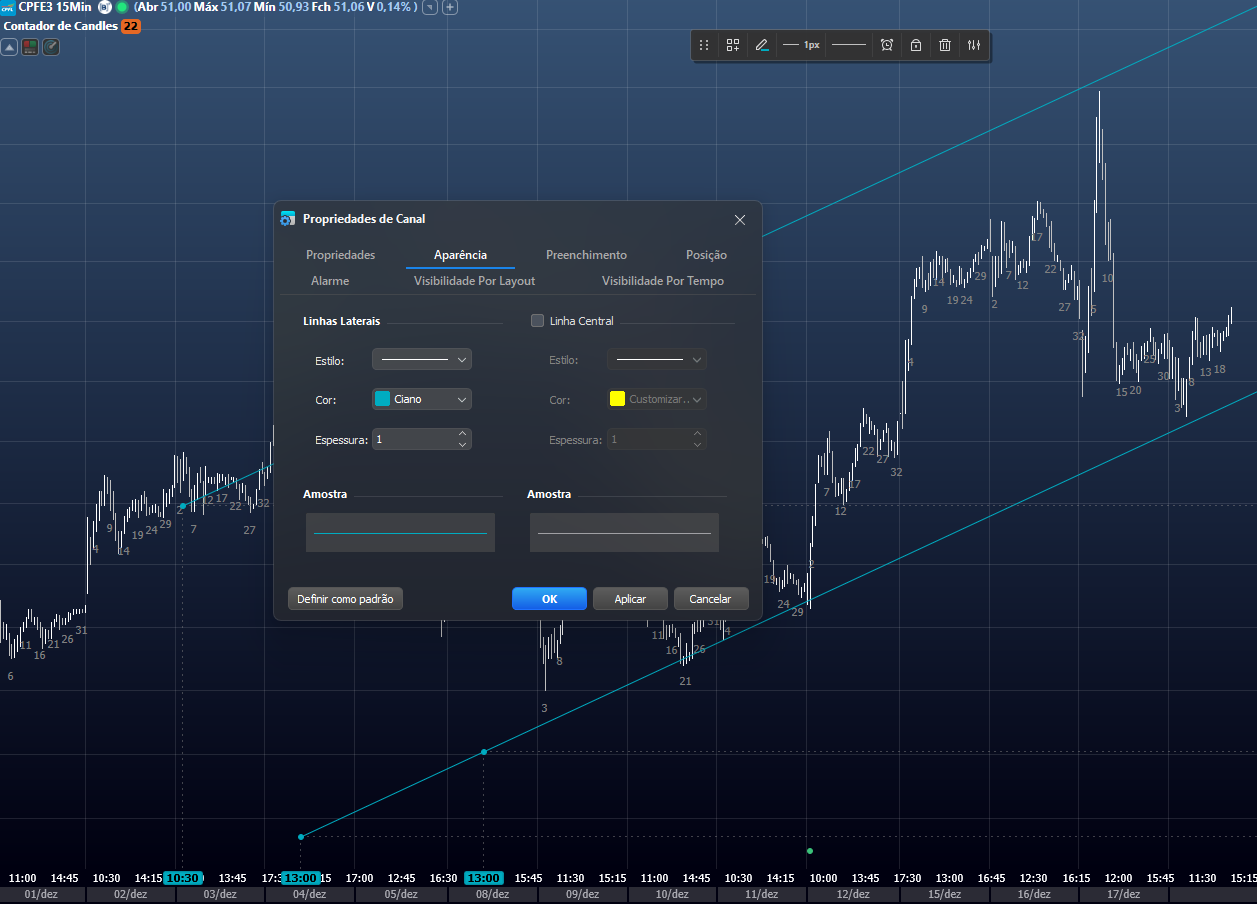Click the pencil line color icon
Viewport: 1257px width, 904px height.
[x=762, y=45]
